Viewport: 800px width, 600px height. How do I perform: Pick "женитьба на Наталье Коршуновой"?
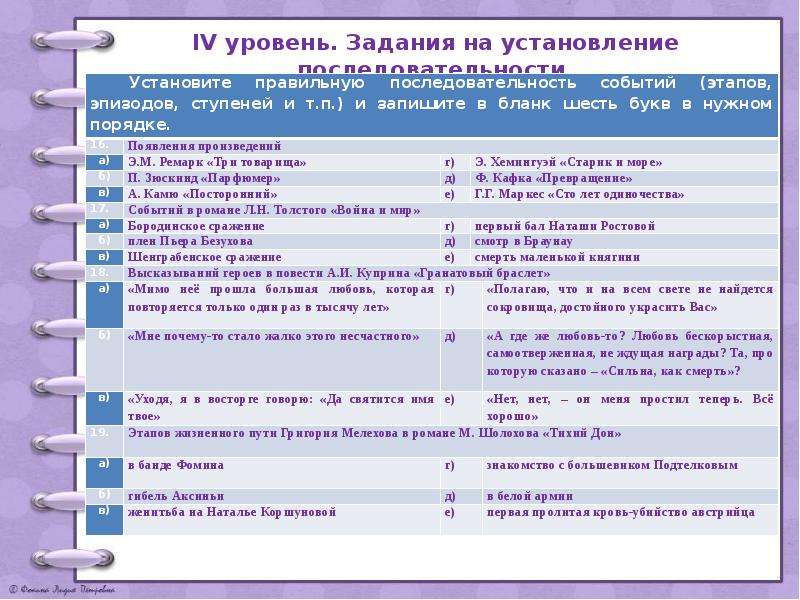[232, 512]
